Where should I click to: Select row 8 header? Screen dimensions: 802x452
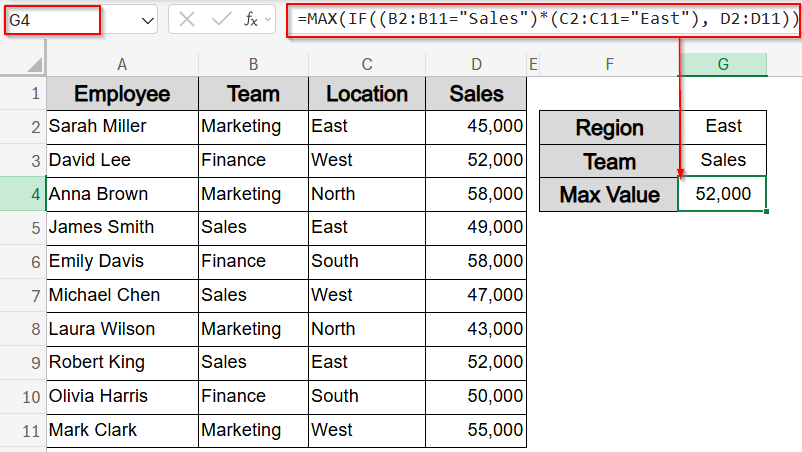pos(23,329)
